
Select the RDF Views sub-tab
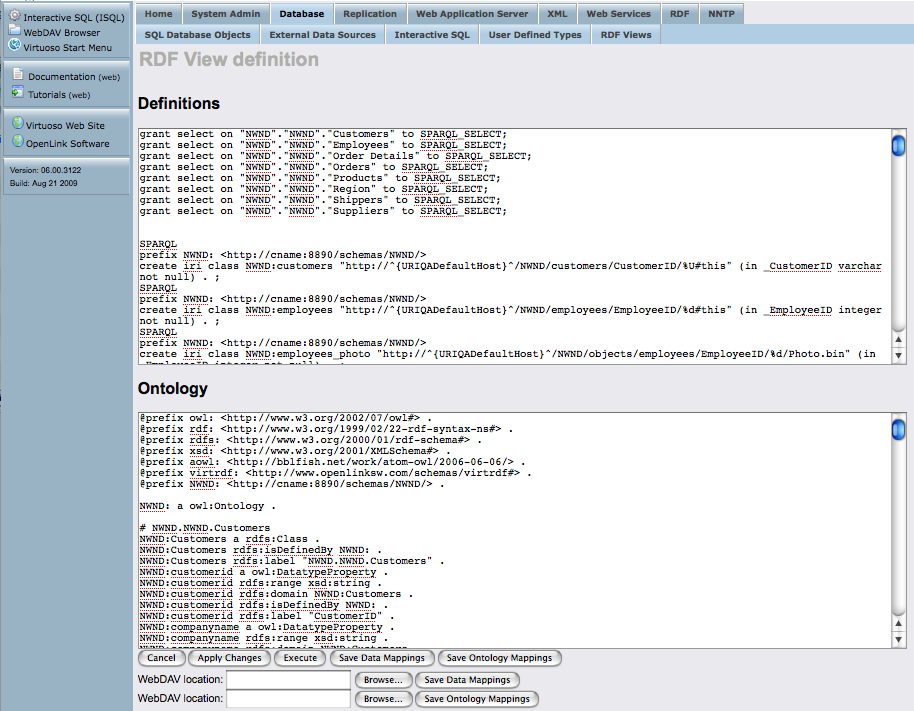pos(625,35)
